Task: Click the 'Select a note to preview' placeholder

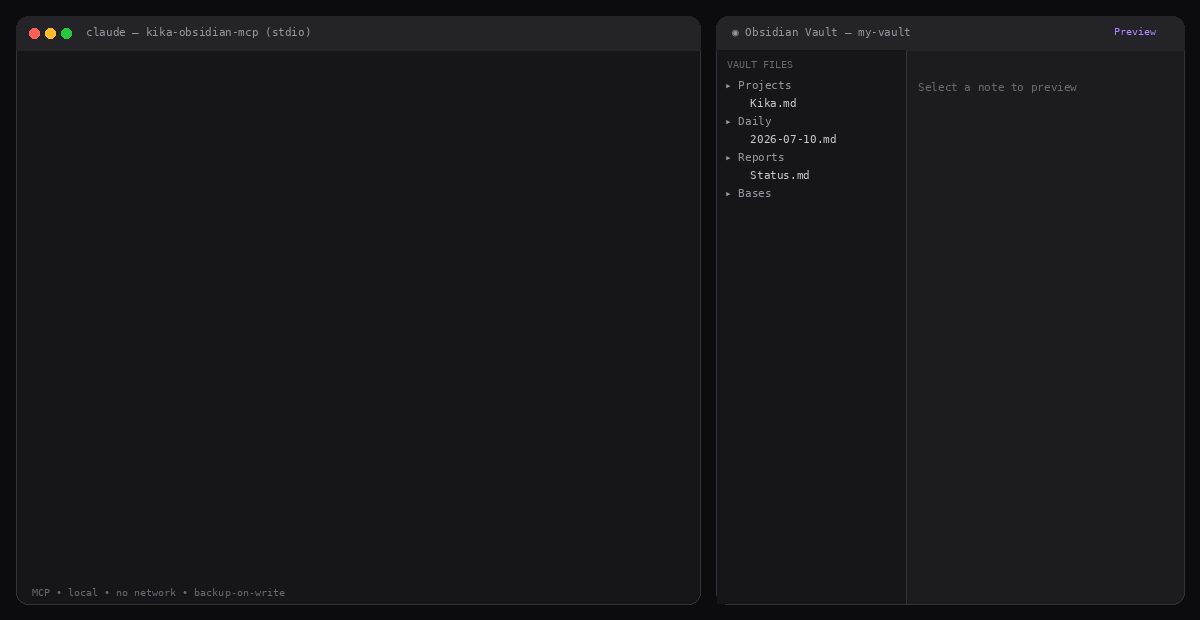Action: pyautogui.click(x=997, y=87)
